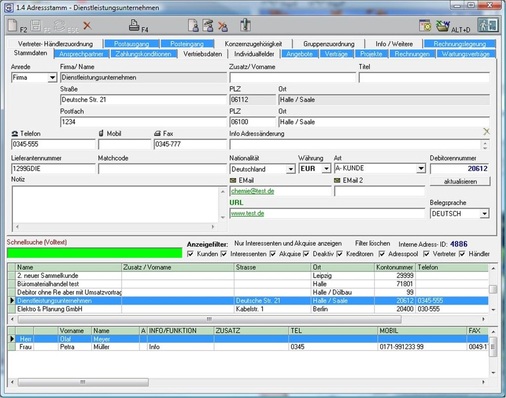Switch to the Ansprechpartner tab

pos(81,54)
